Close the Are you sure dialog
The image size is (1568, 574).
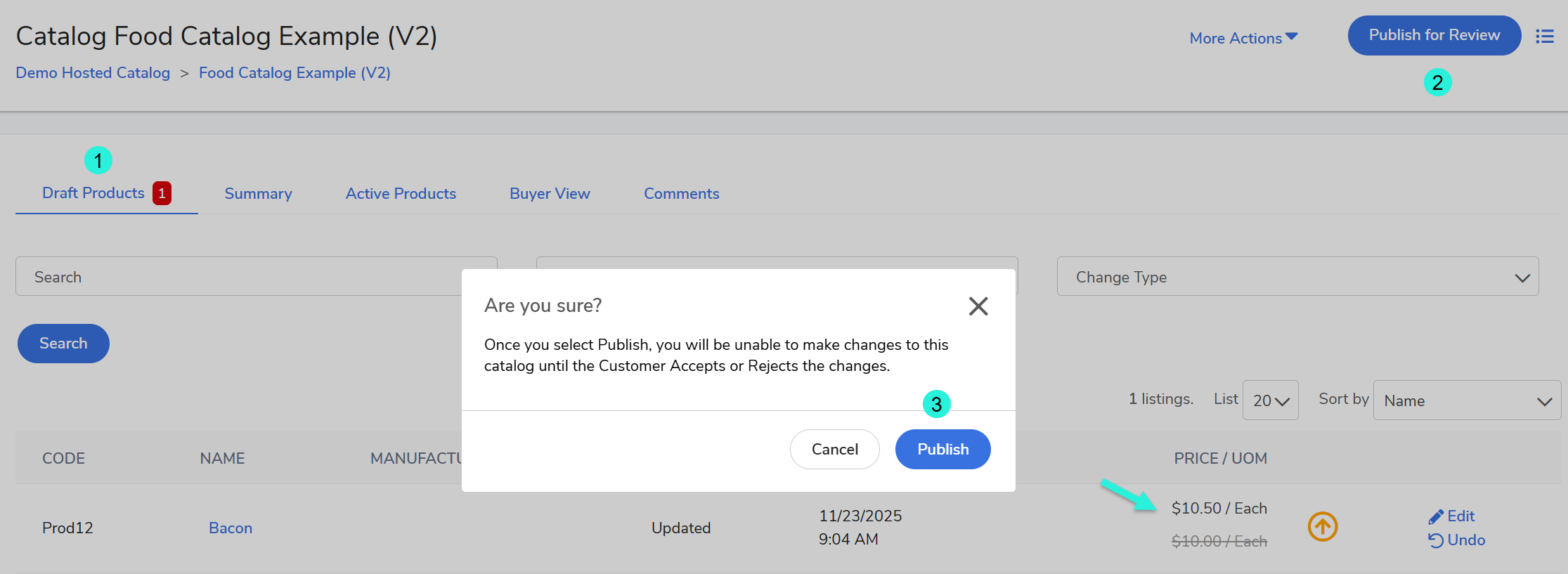tap(978, 306)
